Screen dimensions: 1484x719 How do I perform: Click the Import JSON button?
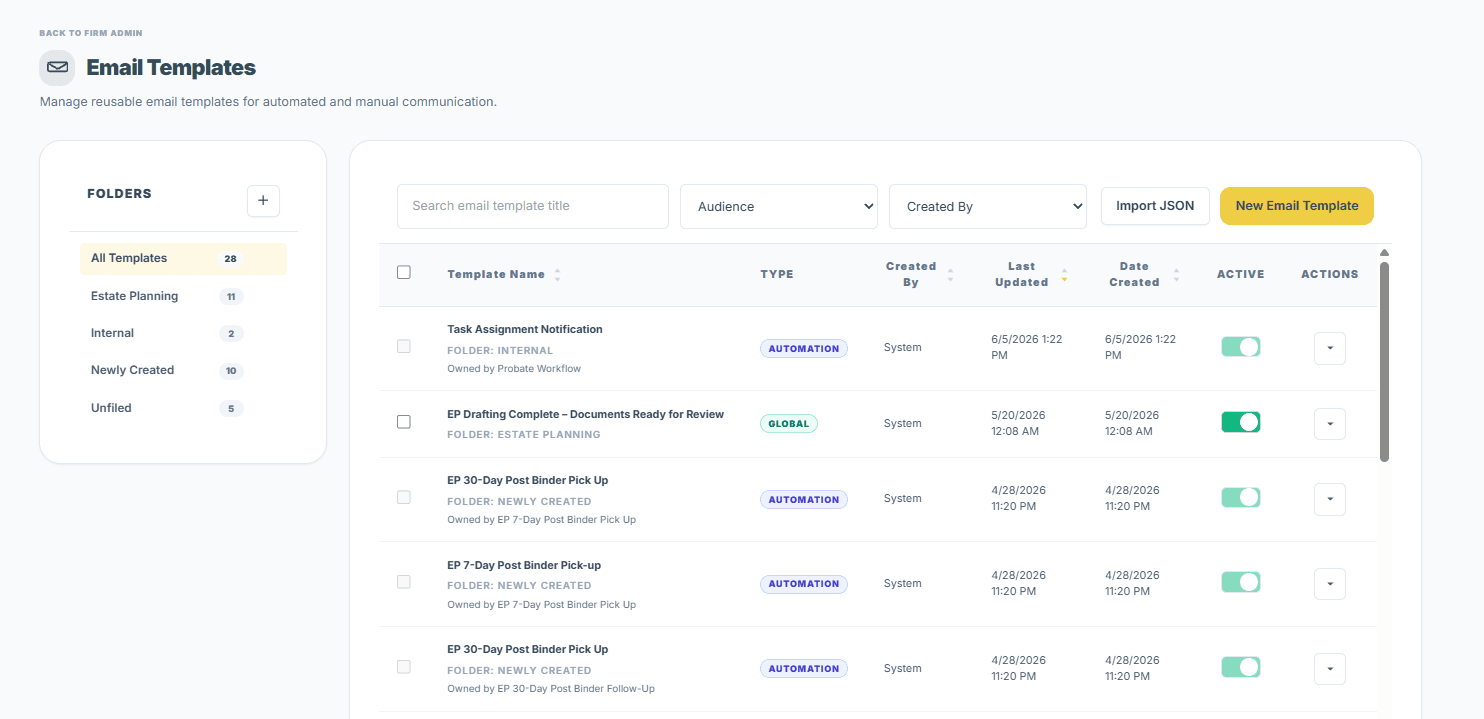[1155, 206]
